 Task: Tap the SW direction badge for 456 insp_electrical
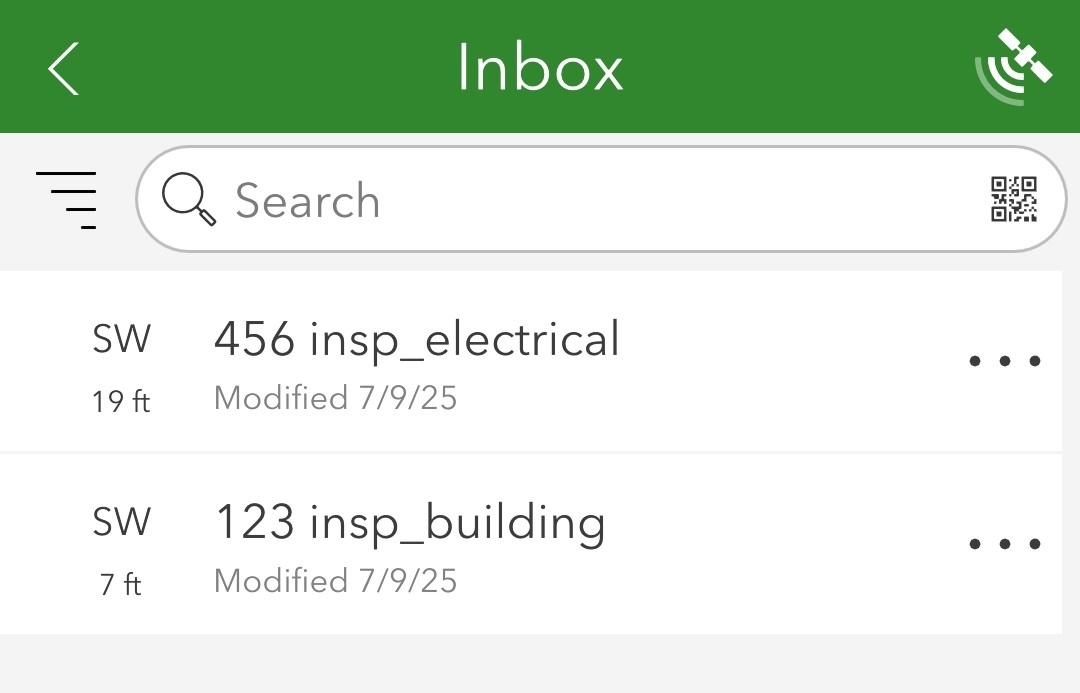(121, 338)
